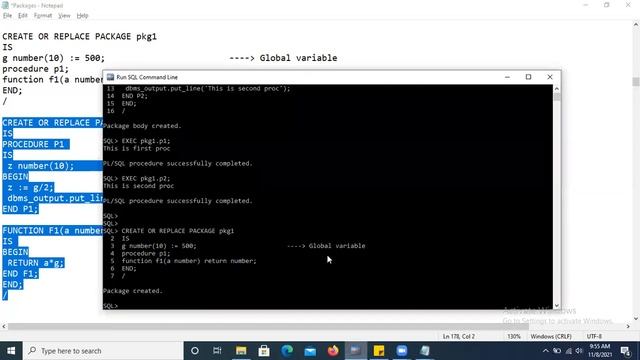Open Cortana circle icon on taskbar
Screen dimensions: 640x360
(x=195, y=351)
